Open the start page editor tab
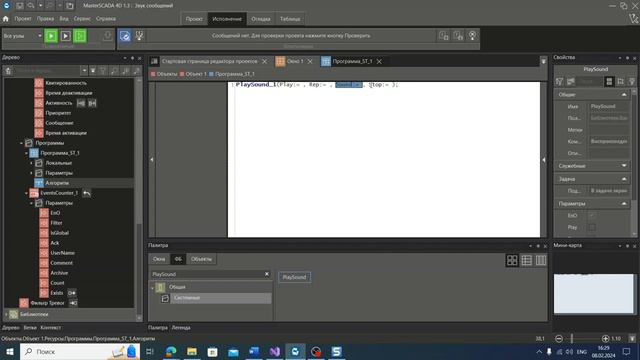 coord(209,61)
